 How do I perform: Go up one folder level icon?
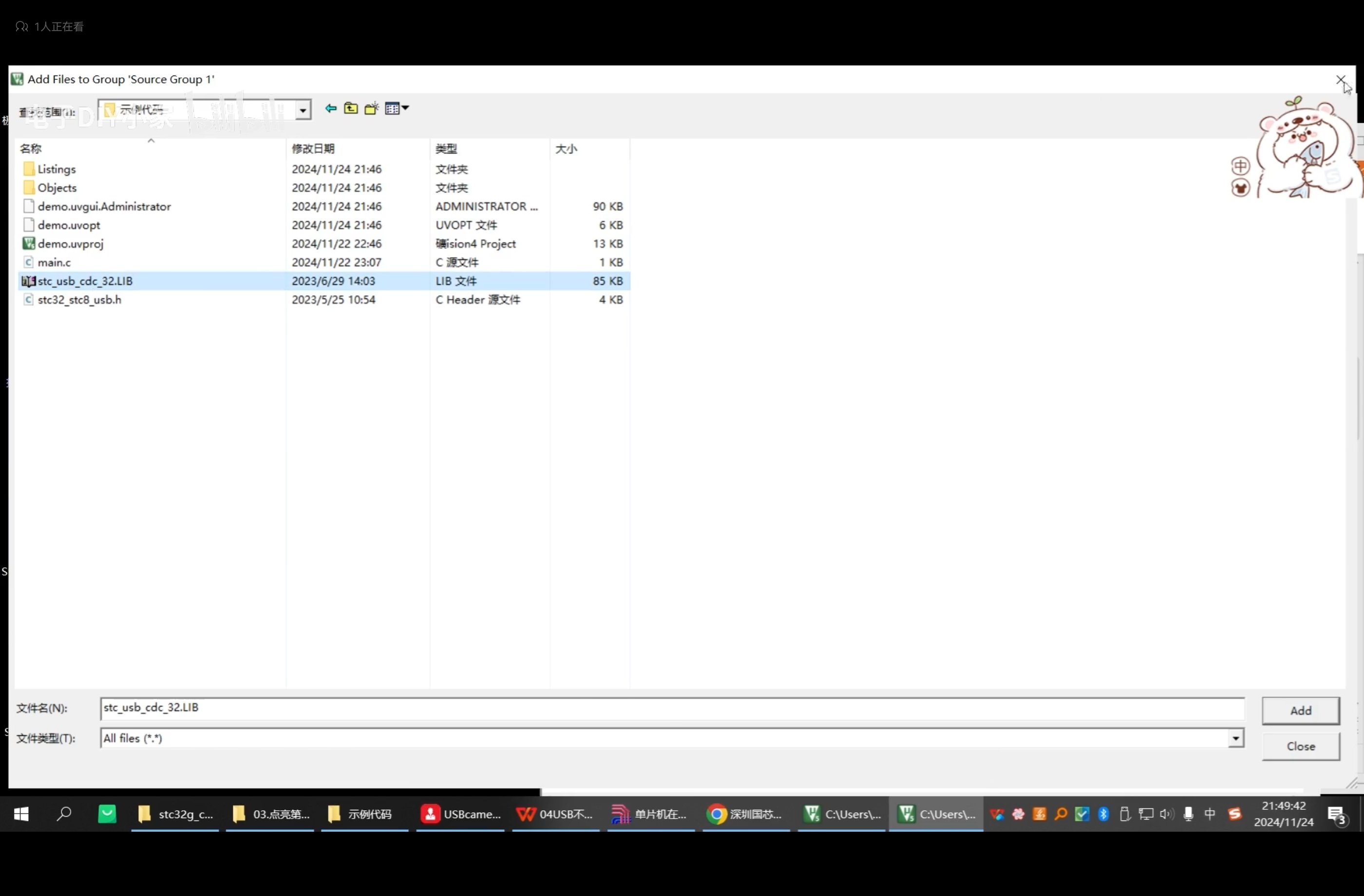click(x=351, y=108)
